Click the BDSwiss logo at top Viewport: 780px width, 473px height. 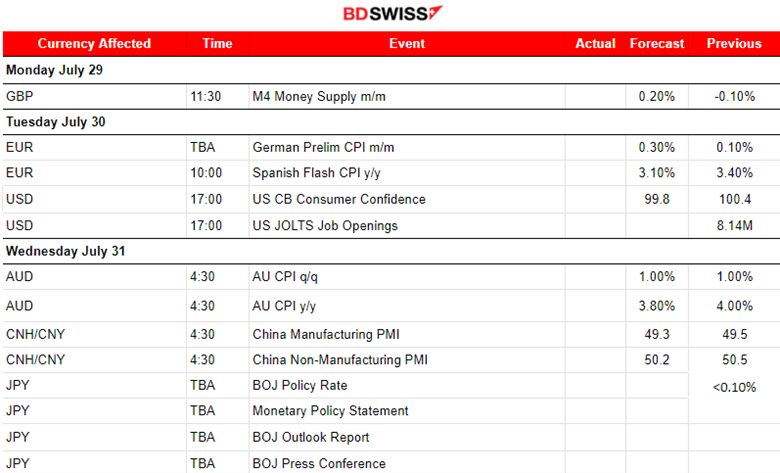point(391,14)
